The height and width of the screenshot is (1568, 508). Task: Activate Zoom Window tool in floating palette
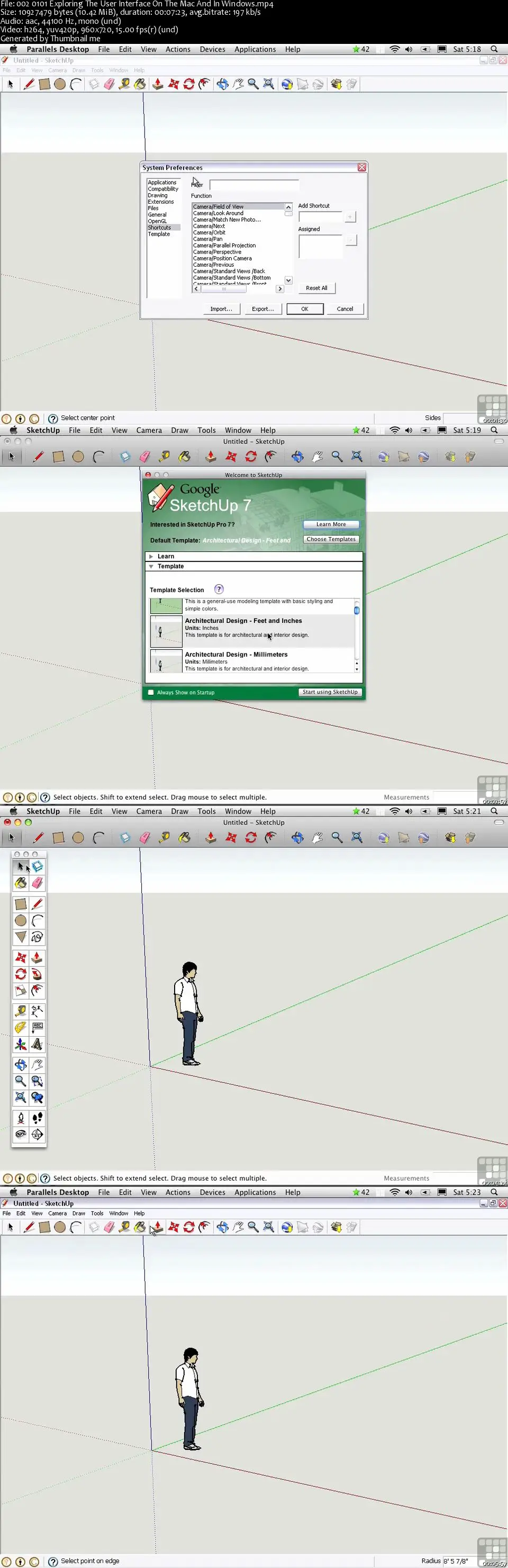tap(37, 1081)
